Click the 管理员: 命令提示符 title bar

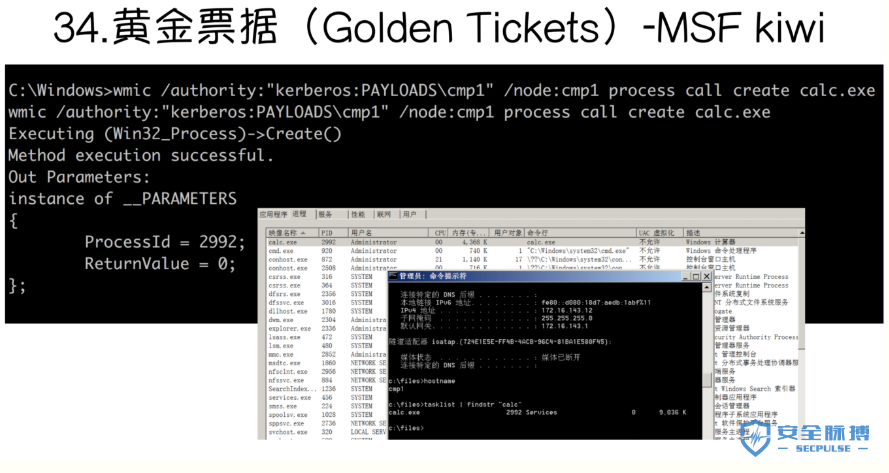(550, 276)
